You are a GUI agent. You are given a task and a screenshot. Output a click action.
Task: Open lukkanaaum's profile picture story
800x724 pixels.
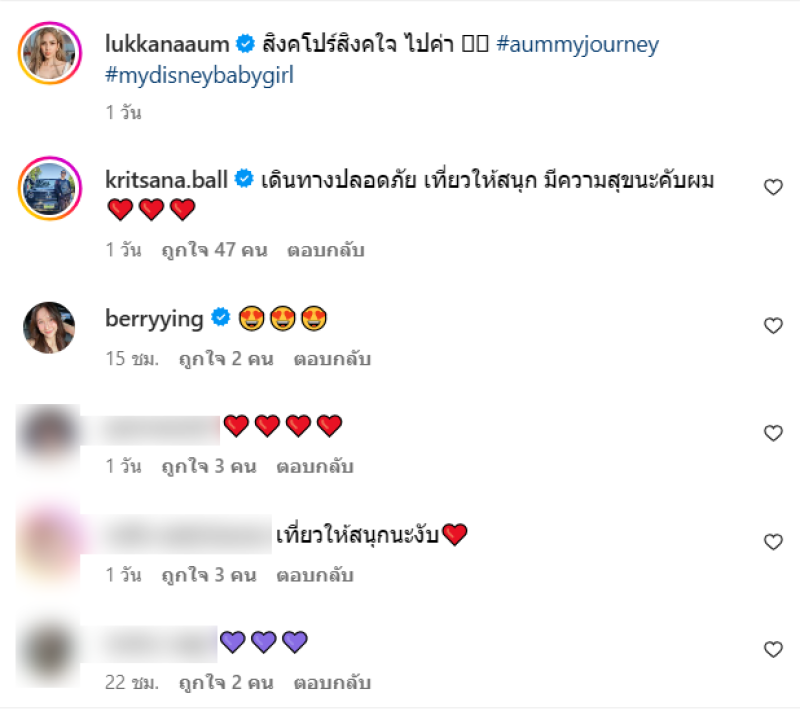tap(50, 53)
